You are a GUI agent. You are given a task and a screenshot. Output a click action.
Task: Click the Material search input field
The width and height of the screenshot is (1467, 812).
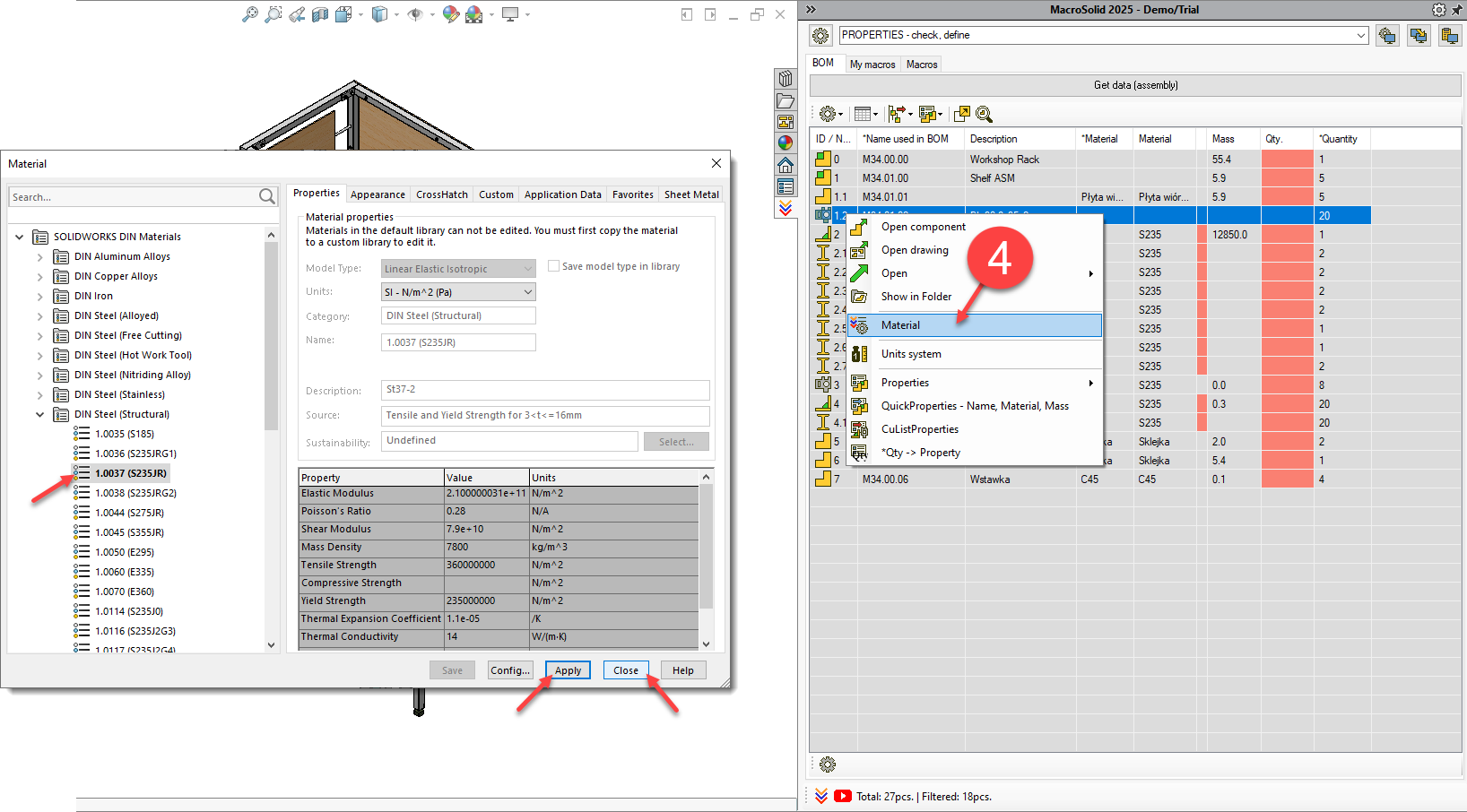(x=135, y=196)
